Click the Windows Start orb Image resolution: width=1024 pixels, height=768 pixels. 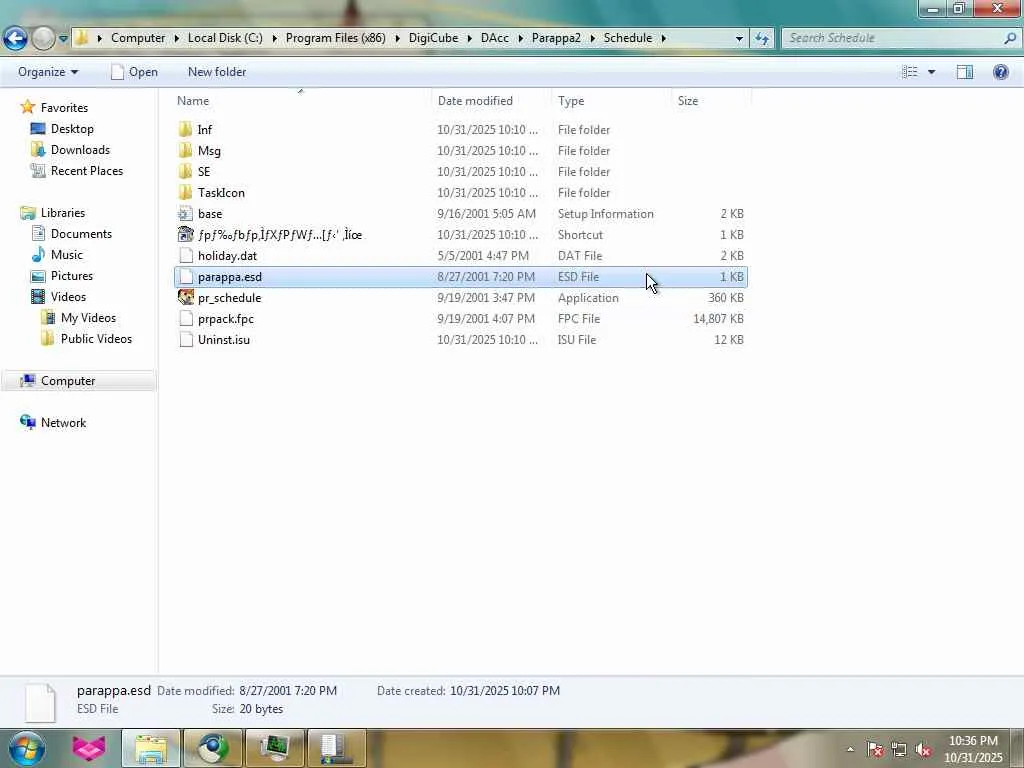tap(27, 748)
